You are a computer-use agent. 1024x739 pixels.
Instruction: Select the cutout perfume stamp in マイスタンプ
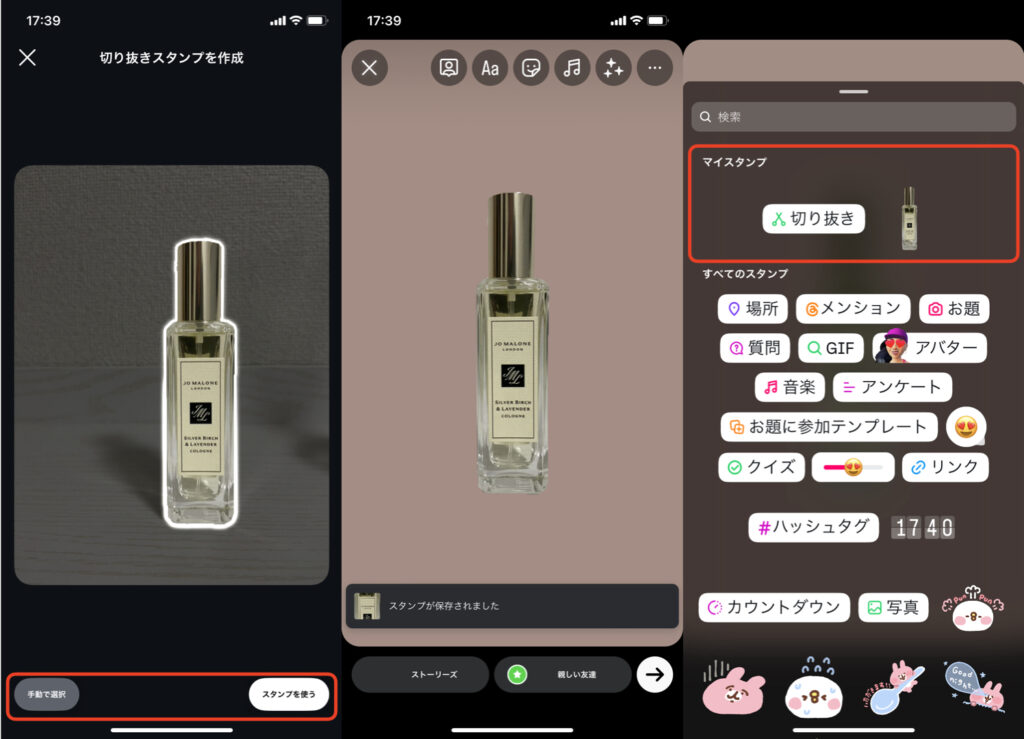click(x=911, y=218)
